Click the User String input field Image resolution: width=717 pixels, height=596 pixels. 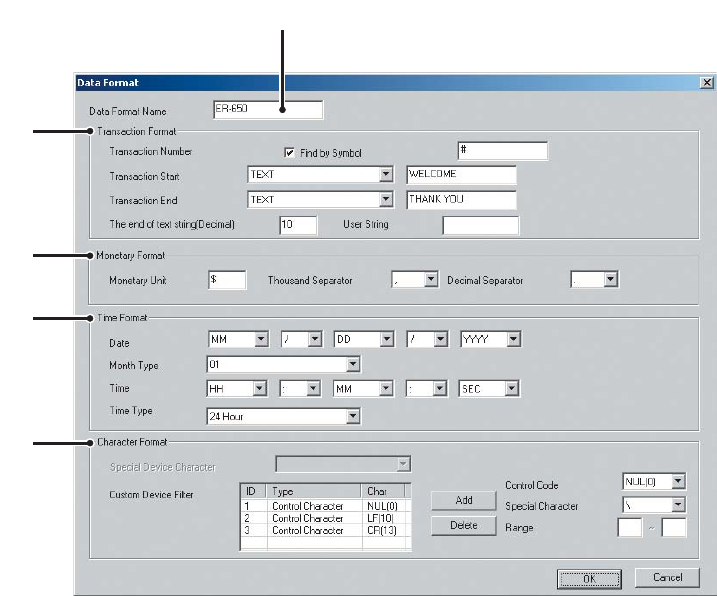[481, 226]
